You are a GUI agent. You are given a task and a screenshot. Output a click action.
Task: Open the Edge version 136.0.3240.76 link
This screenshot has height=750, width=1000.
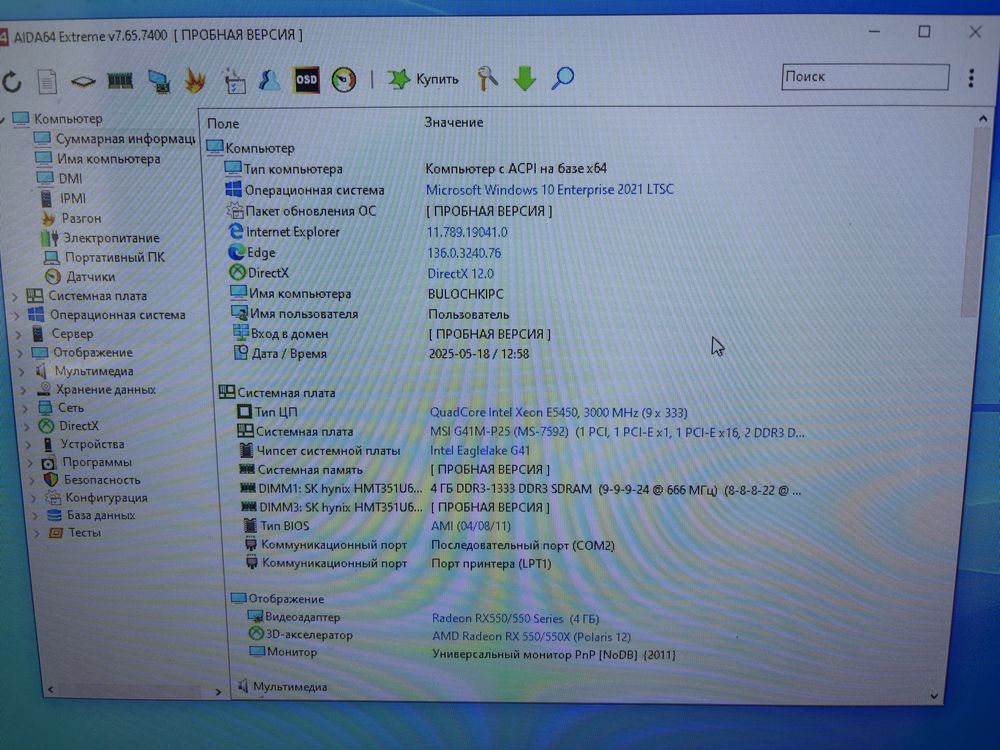click(464, 253)
